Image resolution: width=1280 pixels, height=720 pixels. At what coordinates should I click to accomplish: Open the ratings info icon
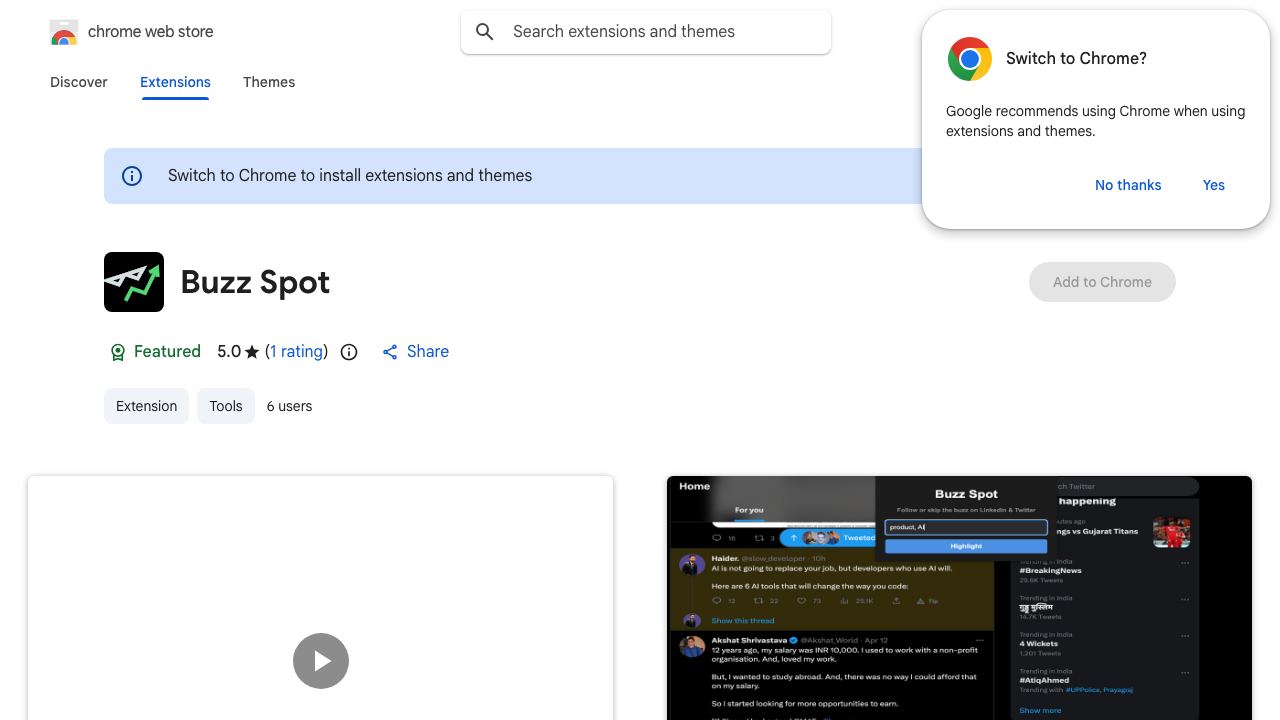click(349, 352)
